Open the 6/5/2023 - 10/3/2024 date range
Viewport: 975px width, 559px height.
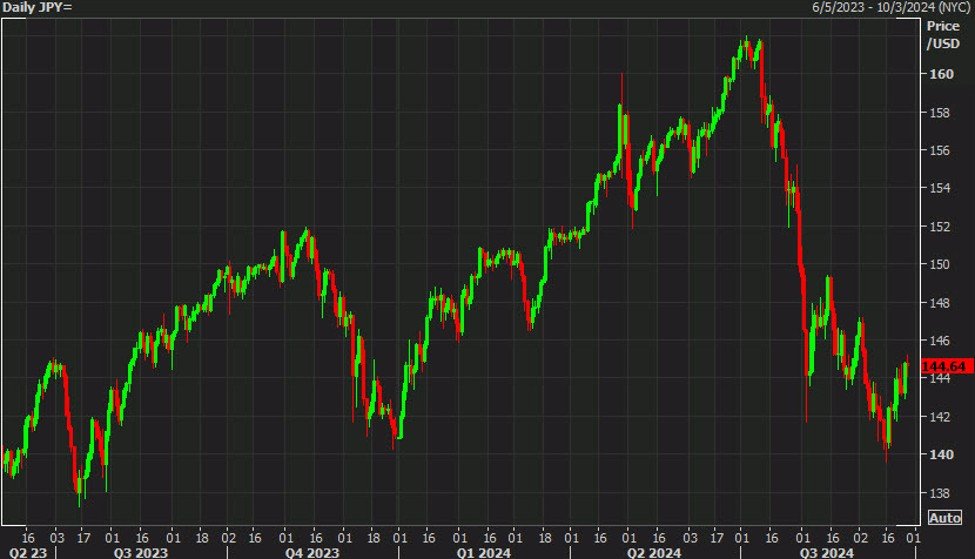click(890, 8)
